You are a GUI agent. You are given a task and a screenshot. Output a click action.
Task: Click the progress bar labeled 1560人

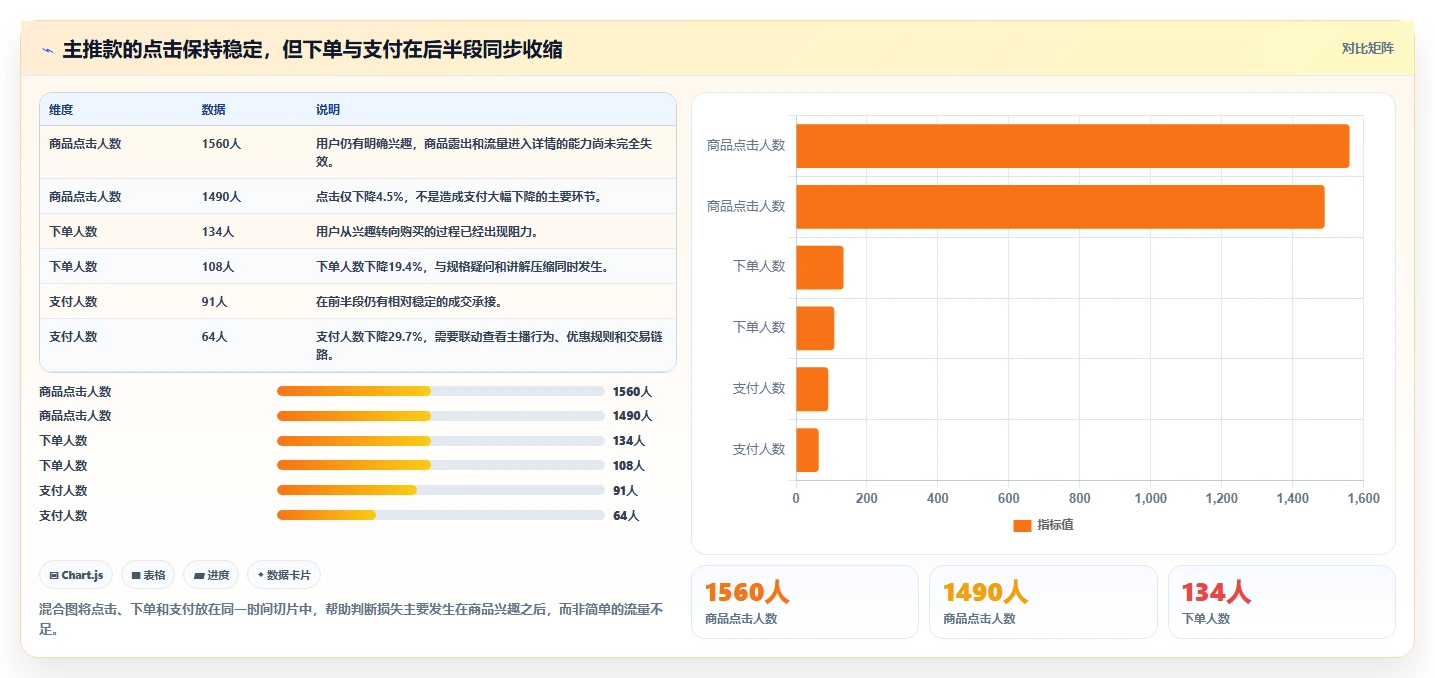(441, 391)
